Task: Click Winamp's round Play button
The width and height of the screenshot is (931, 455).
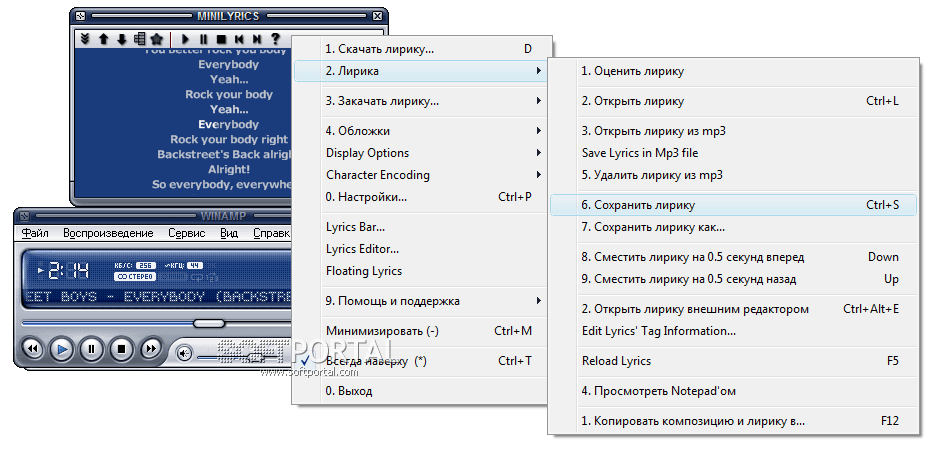Action: tap(62, 349)
